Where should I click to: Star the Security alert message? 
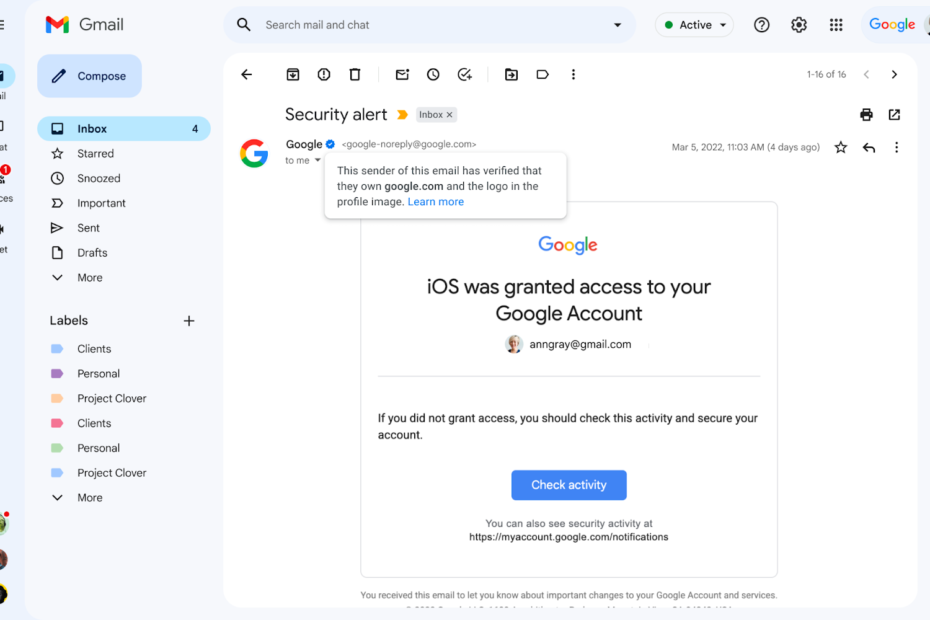841,148
